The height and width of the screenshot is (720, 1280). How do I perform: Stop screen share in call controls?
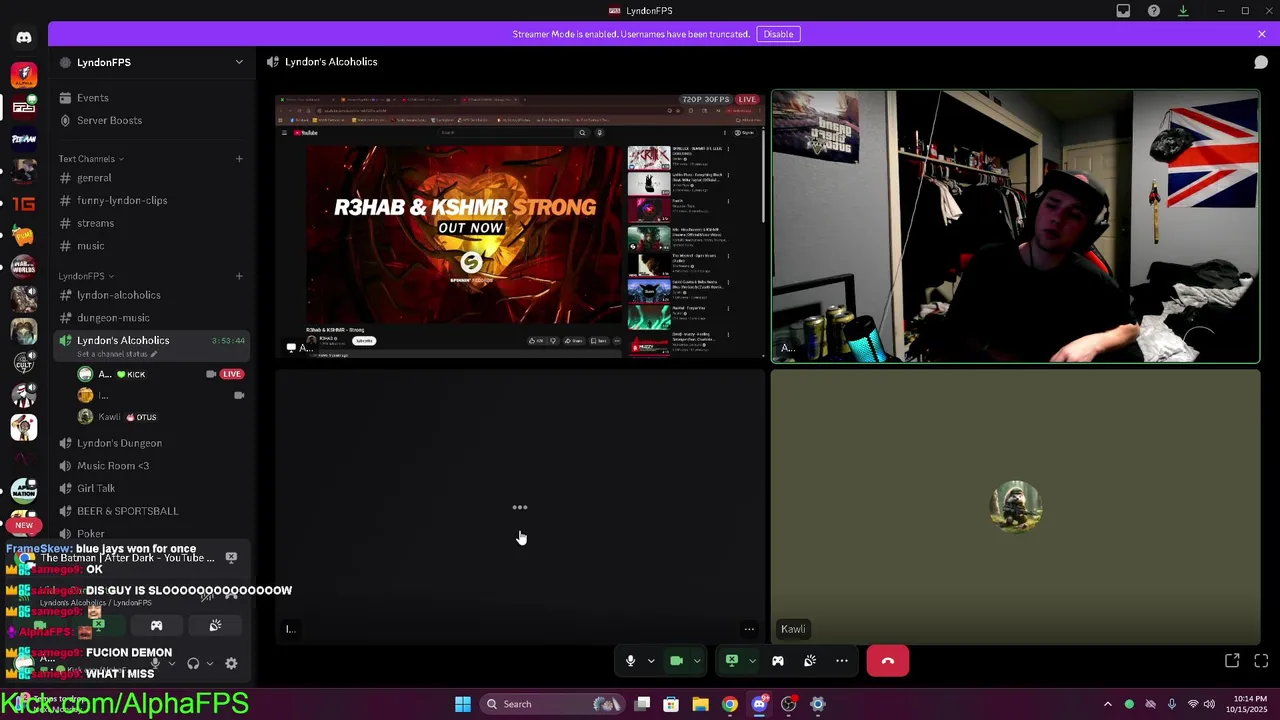(x=732, y=661)
